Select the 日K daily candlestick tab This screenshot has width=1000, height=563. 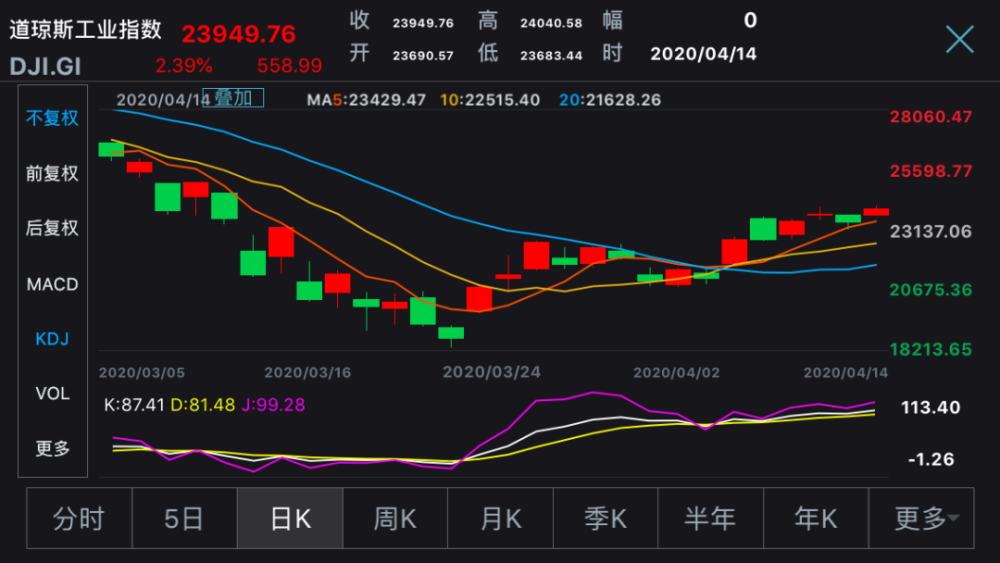coord(290,518)
